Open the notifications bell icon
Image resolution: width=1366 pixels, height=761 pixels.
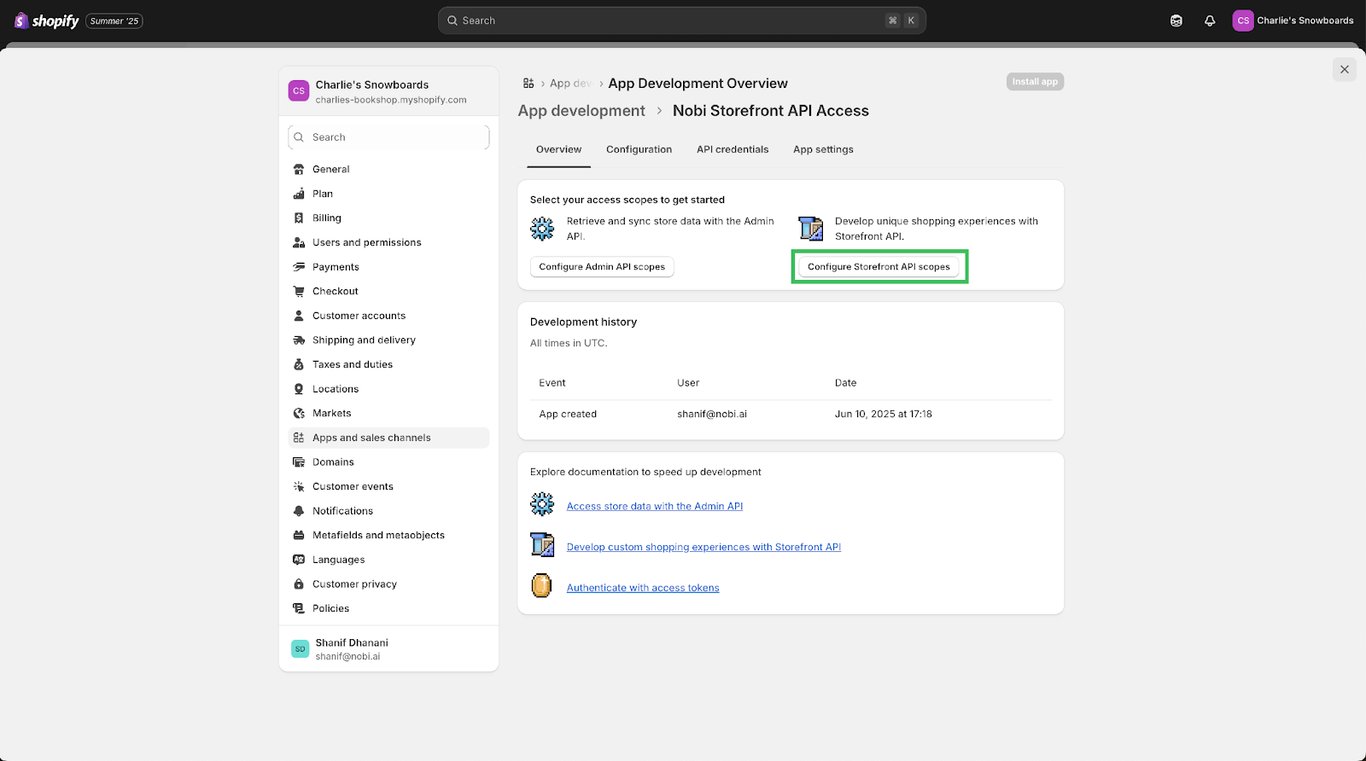coord(1210,21)
